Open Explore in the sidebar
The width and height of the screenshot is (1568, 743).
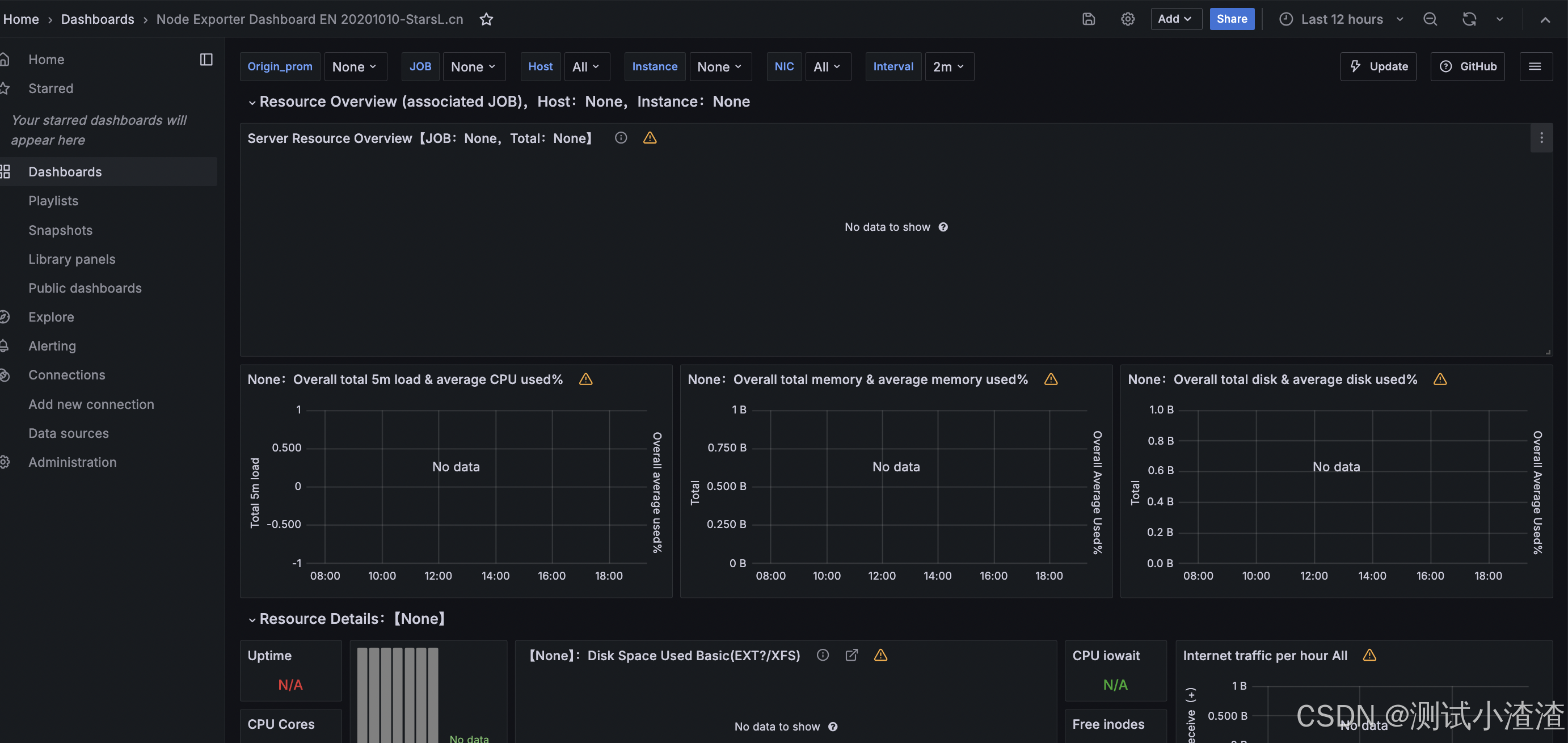click(51, 317)
